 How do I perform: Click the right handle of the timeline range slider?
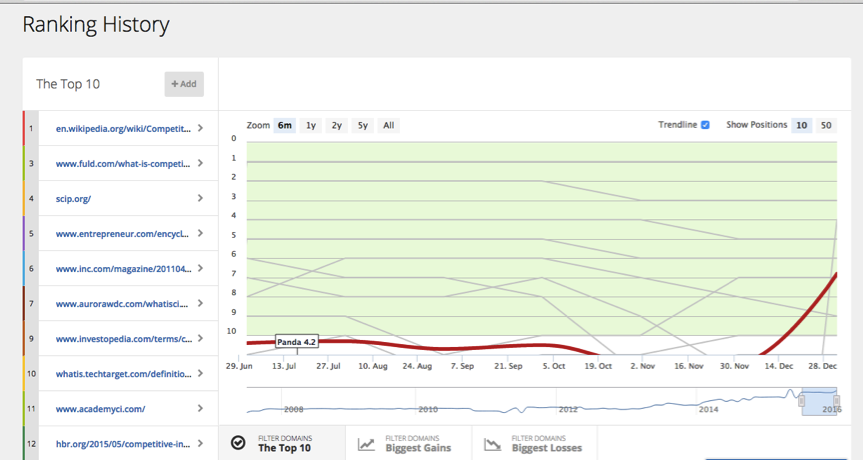point(839,401)
